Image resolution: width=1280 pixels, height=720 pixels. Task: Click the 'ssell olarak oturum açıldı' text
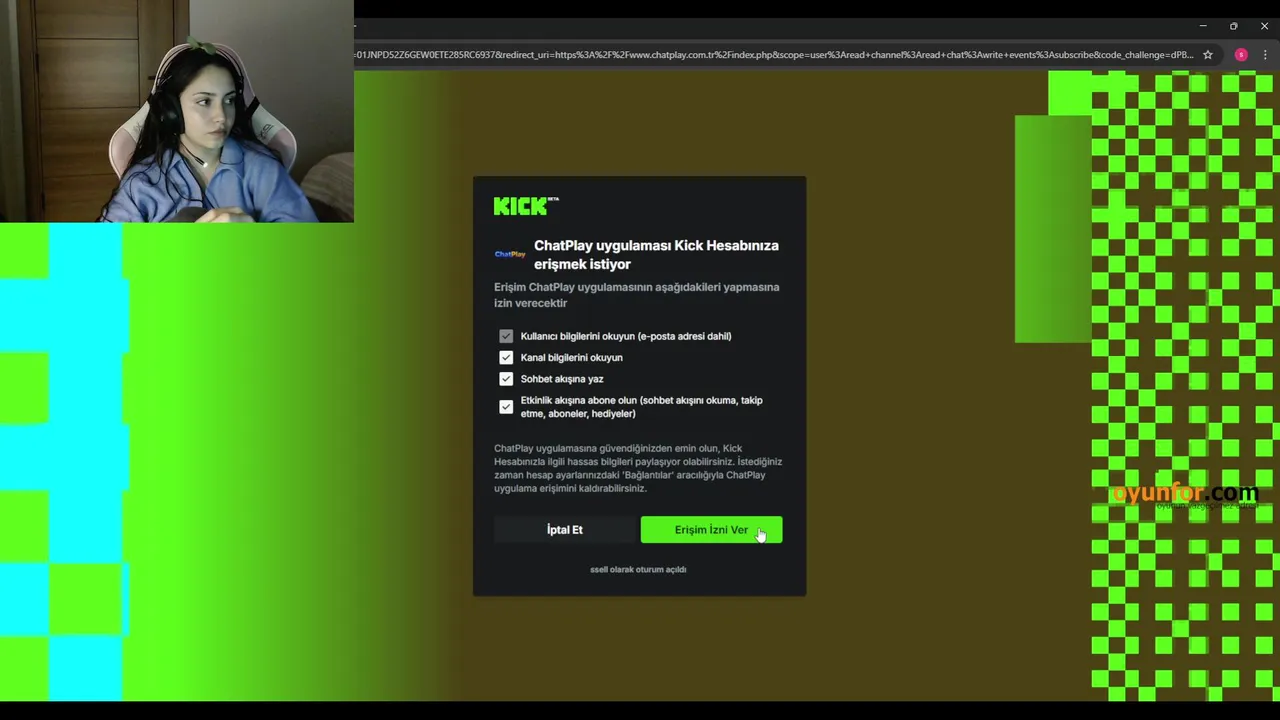638,569
